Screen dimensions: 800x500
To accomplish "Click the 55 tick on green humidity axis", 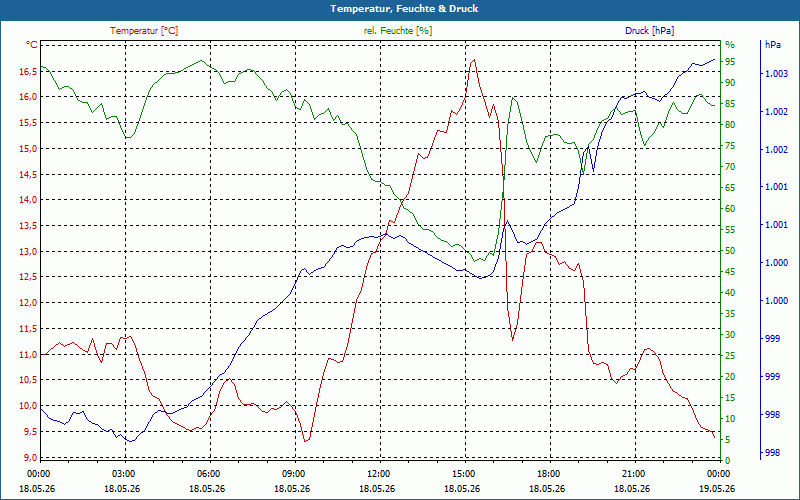I will (x=730, y=230).
